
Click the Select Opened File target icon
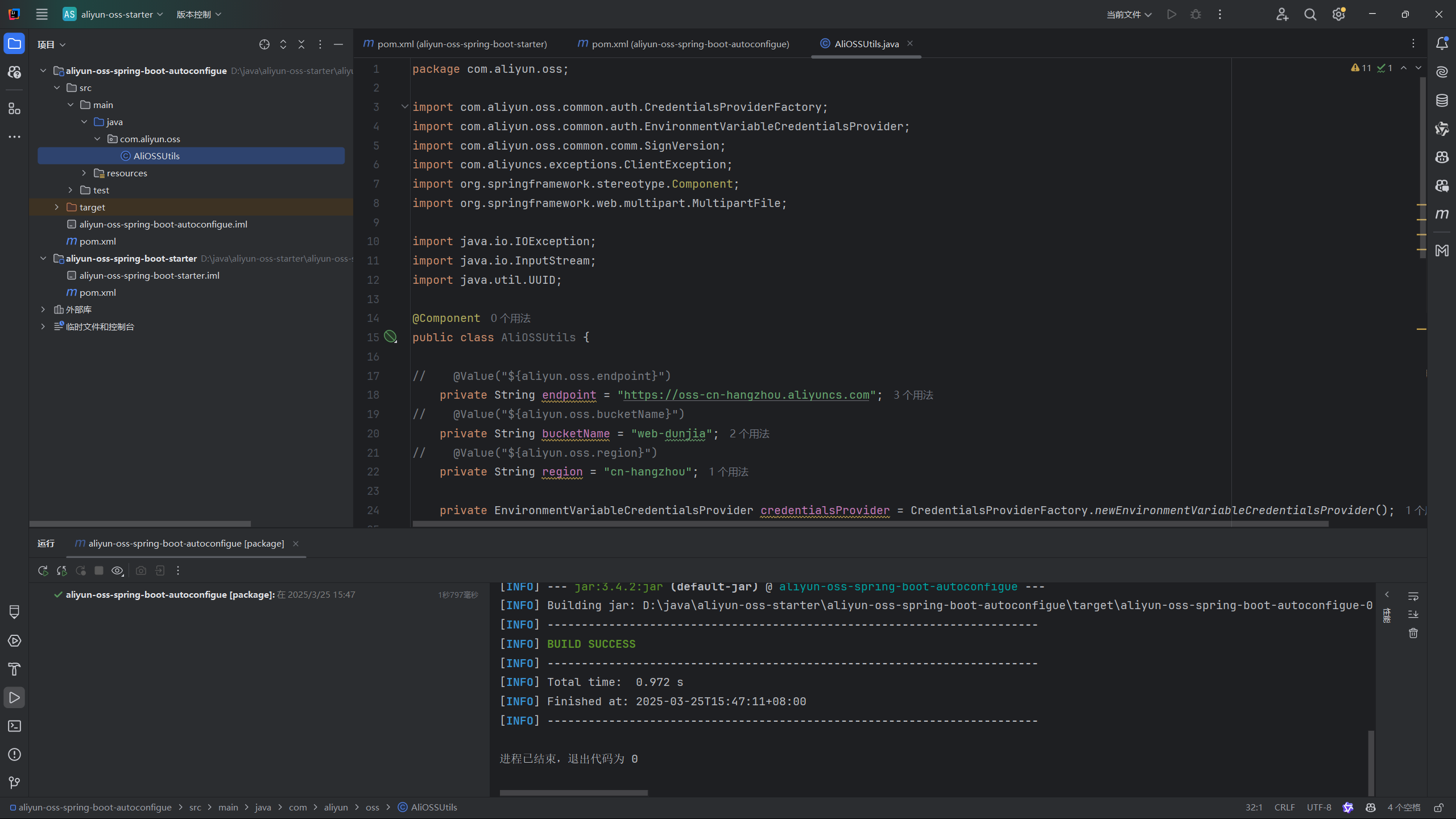tap(264, 44)
